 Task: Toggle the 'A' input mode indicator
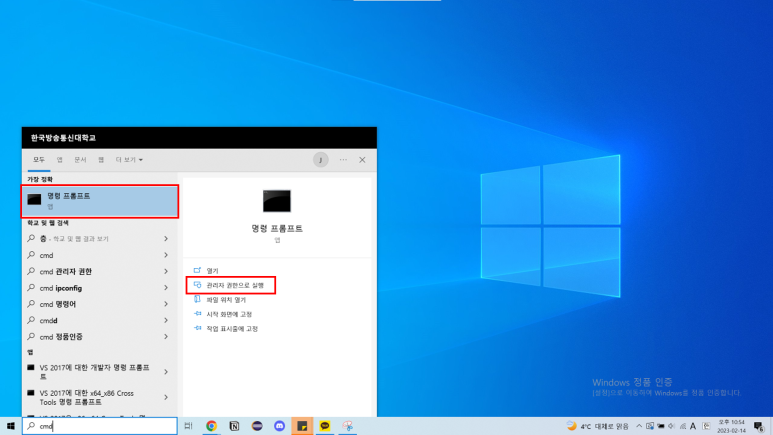693,426
